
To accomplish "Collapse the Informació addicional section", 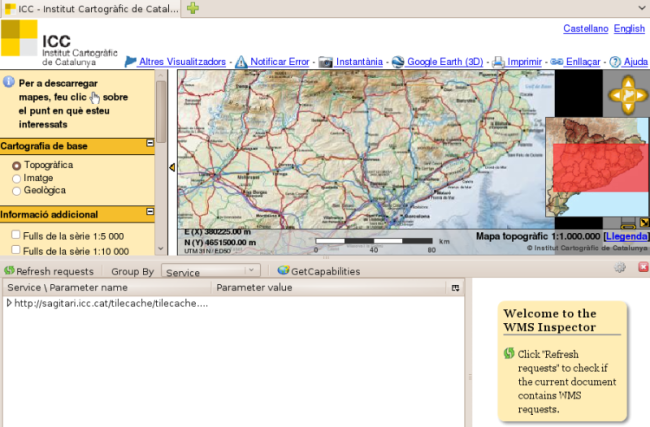I will tap(149, 213).
